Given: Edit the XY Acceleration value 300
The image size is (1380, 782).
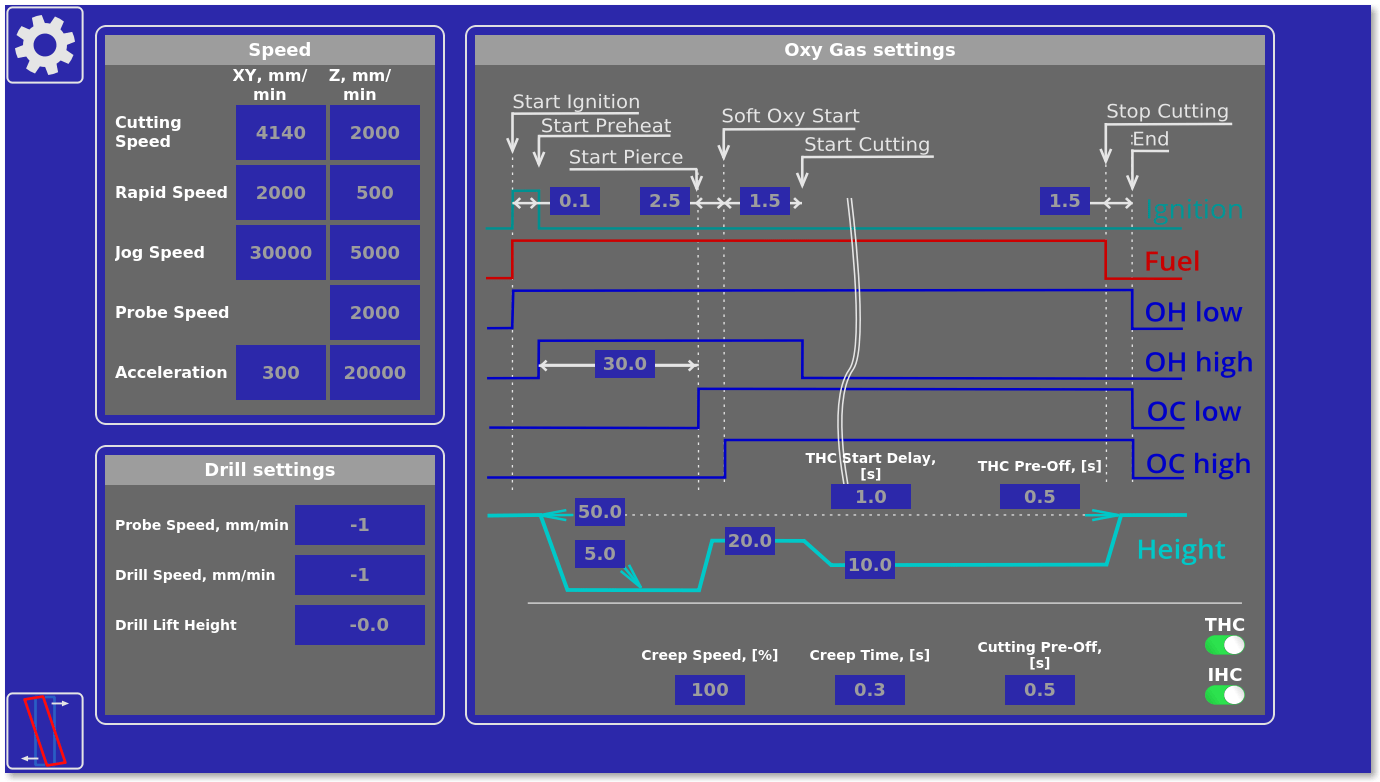Looking at the screenshot, I should (x=280, y=372).
